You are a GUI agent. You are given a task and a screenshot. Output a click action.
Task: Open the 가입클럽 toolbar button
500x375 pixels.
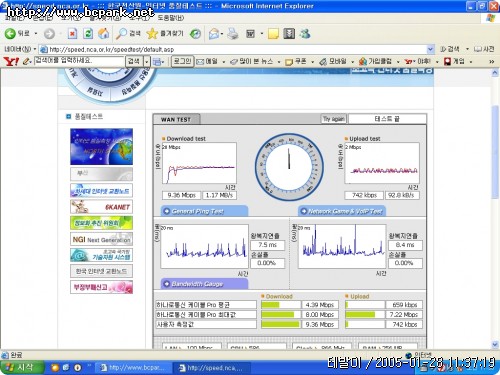click(375, 61)
